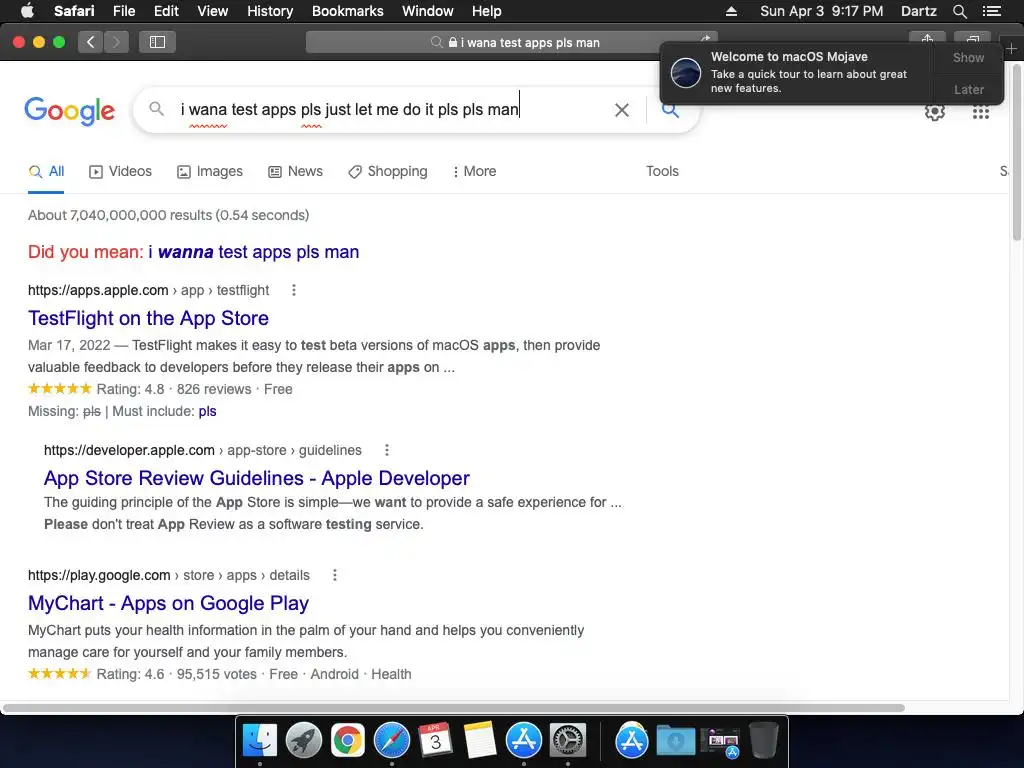
Task: Open Notes from the Dock
Action: click(x=480, y=741)
